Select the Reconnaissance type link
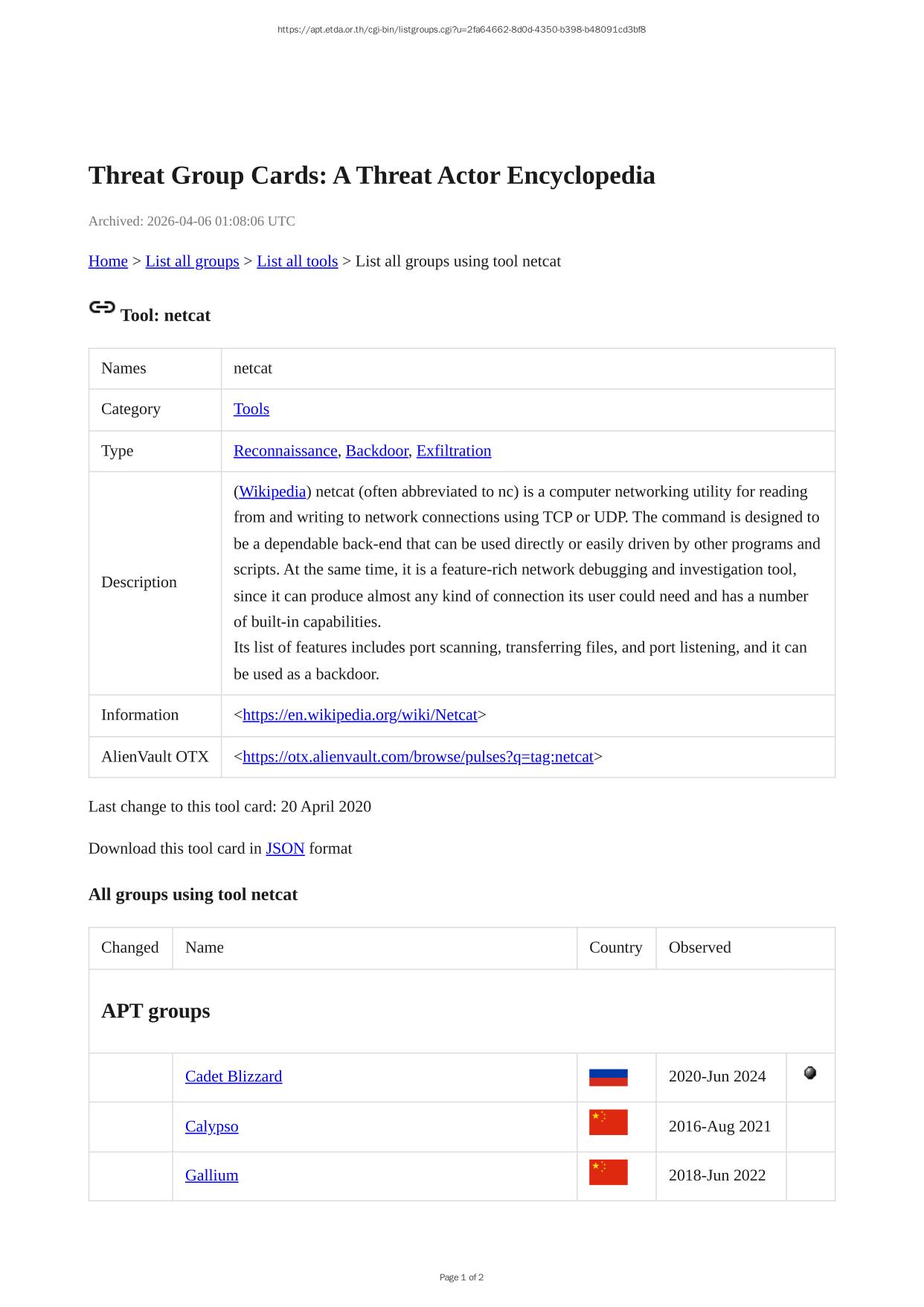The height and width of the screenshot is (1307, 924). pos(285,451)
